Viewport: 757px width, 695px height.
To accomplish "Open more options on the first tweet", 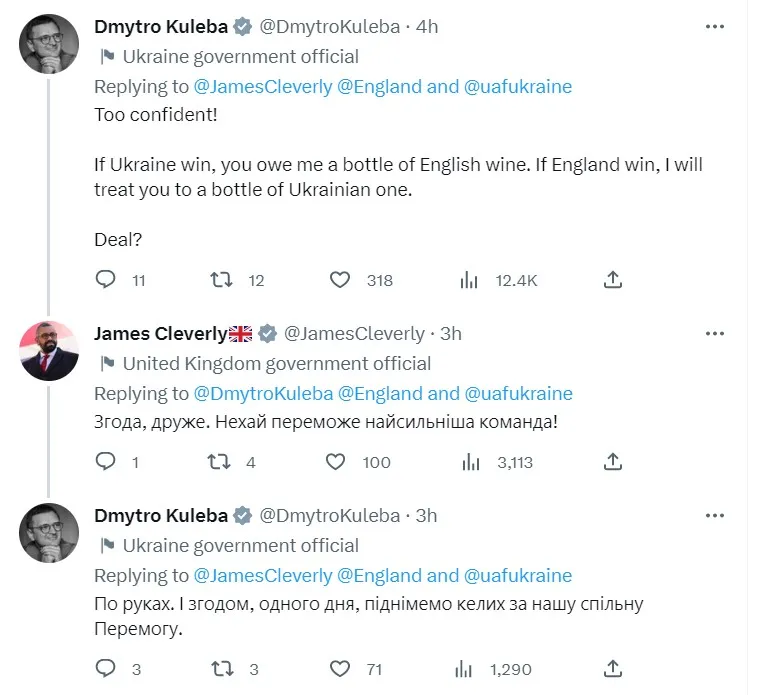I will [x=714, y=27].
